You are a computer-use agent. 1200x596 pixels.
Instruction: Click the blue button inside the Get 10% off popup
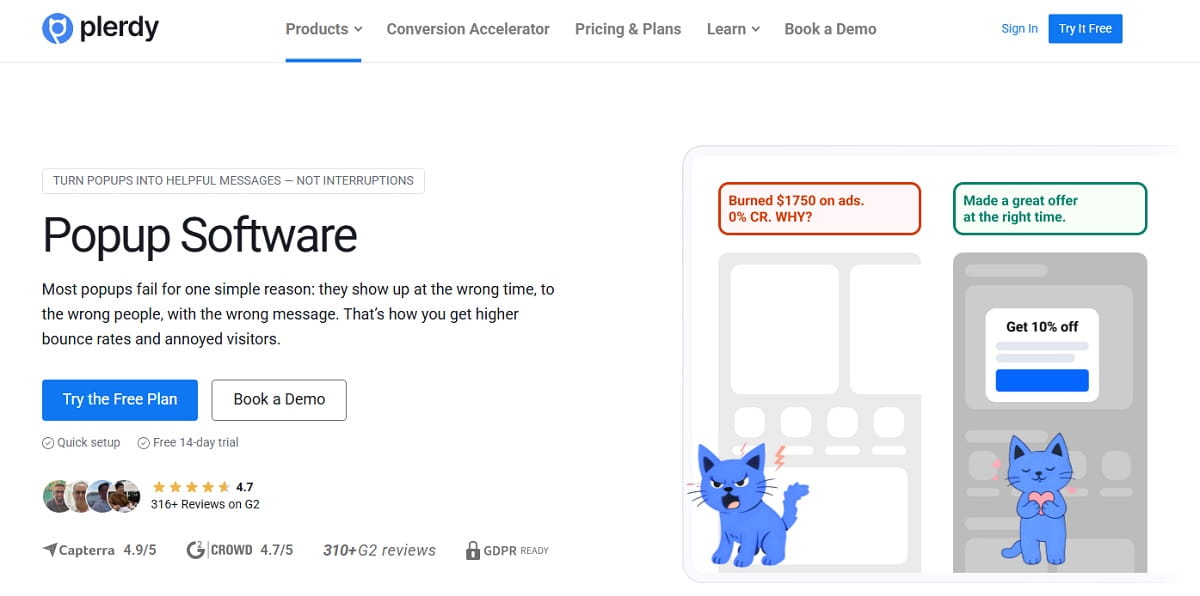1044,380
